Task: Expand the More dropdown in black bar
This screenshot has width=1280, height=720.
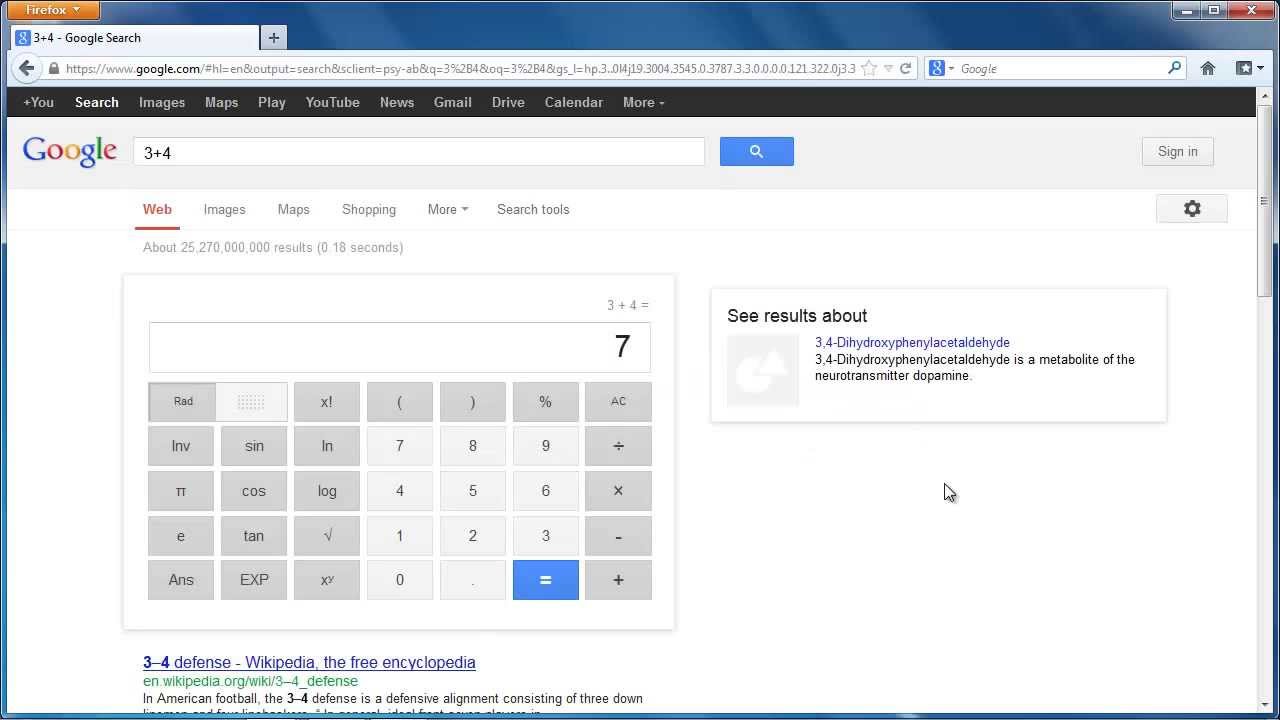Action: (643, 102)
